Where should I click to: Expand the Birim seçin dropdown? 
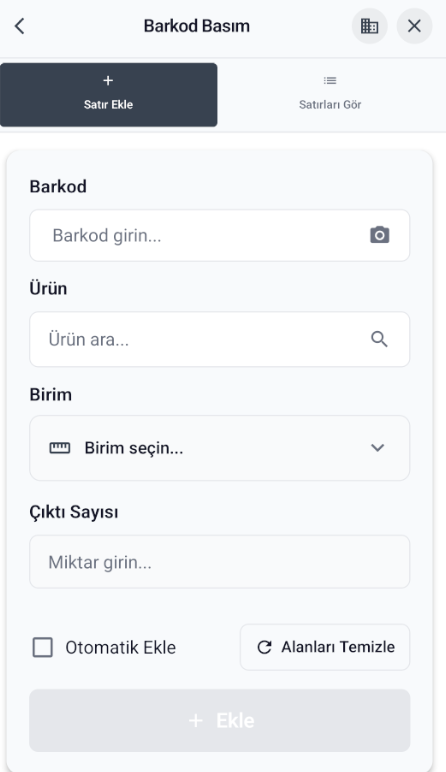point(220,448)
